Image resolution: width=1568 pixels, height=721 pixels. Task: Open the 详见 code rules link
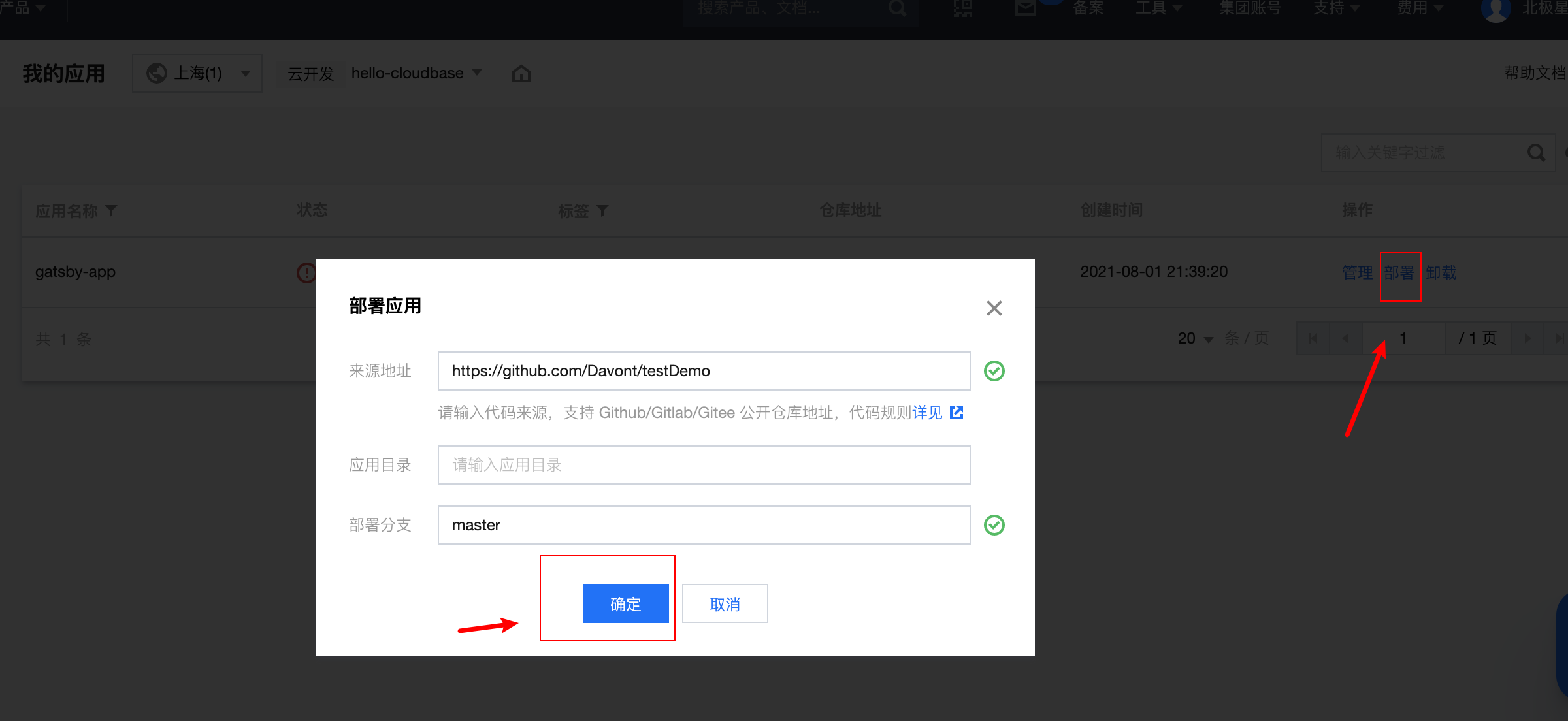927,413
